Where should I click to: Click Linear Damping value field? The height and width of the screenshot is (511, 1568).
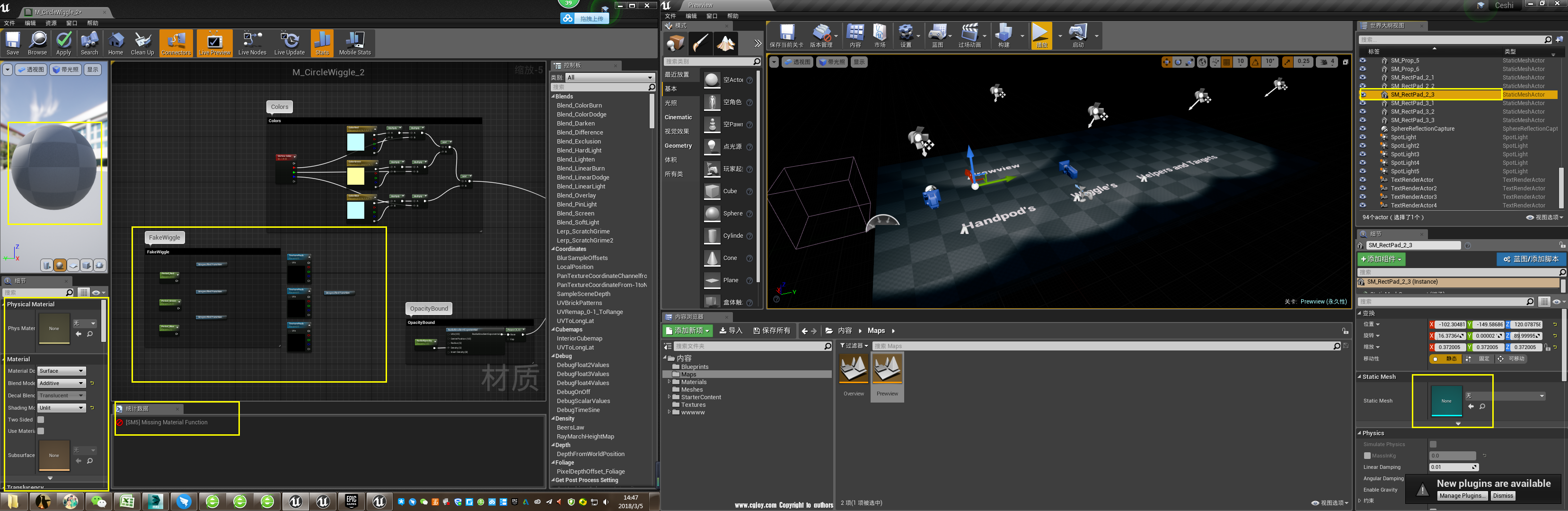(x=1453, y=467)
